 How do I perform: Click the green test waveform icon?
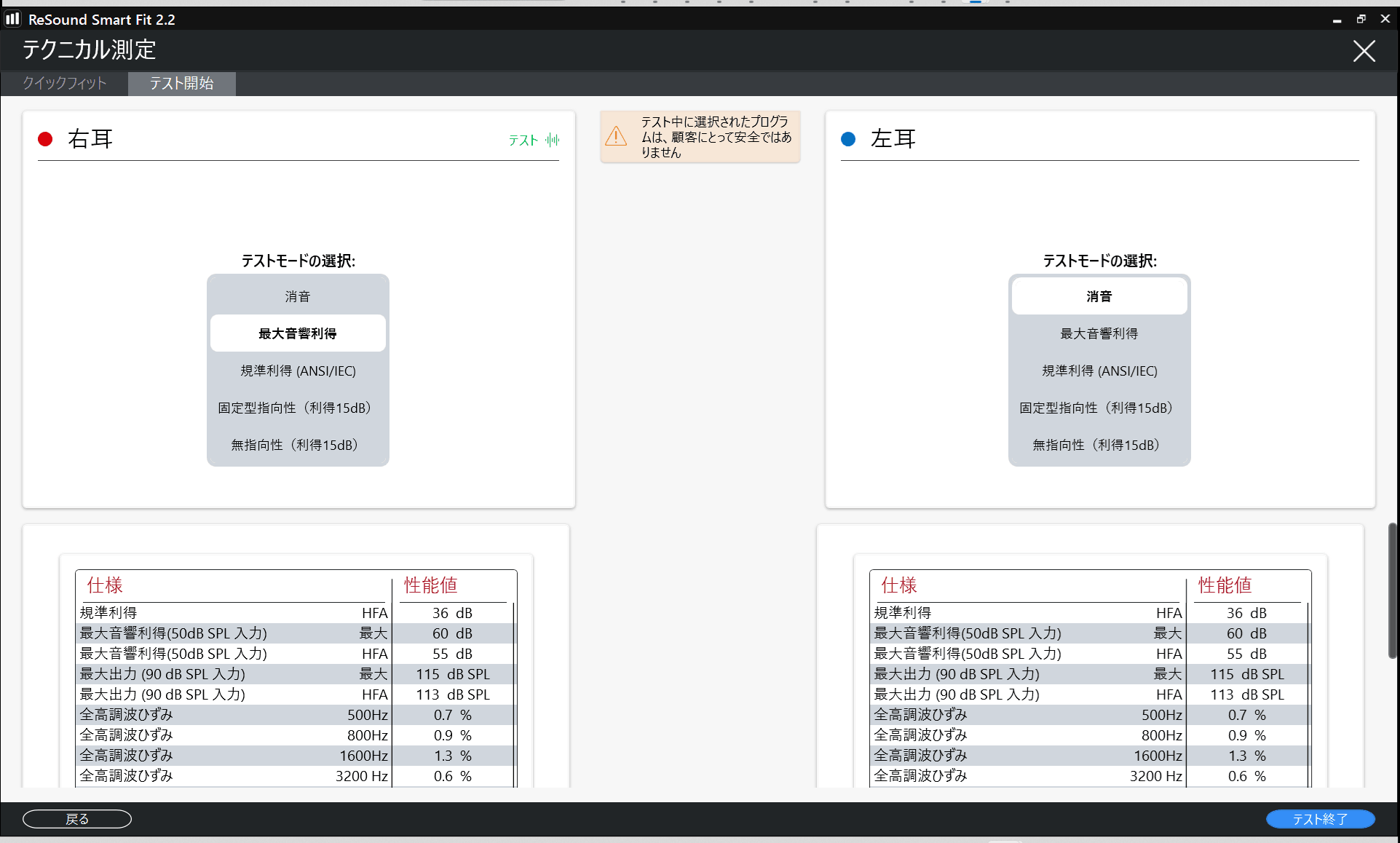click(x=553, y=140)
